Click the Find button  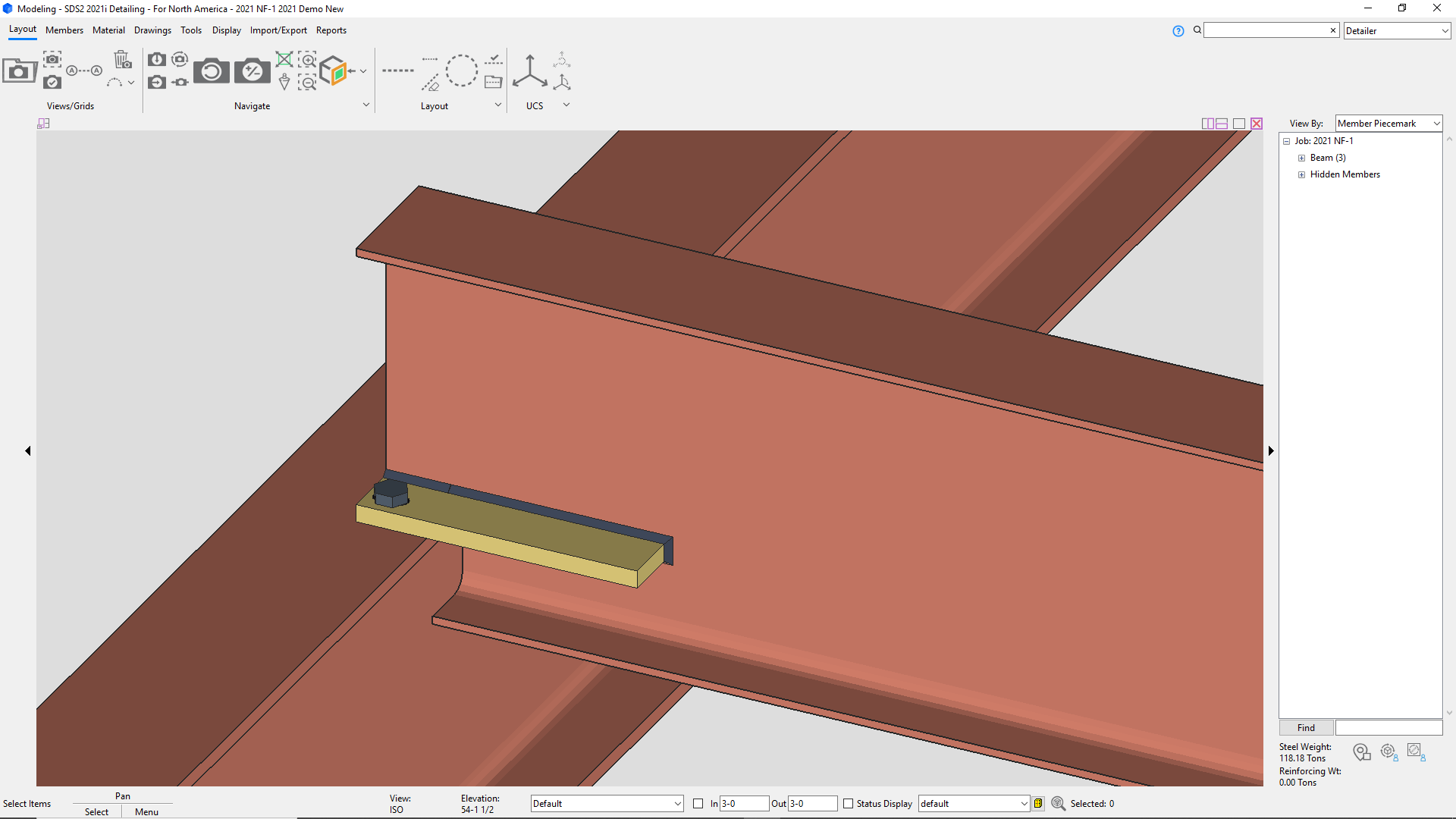[1305, 727]
